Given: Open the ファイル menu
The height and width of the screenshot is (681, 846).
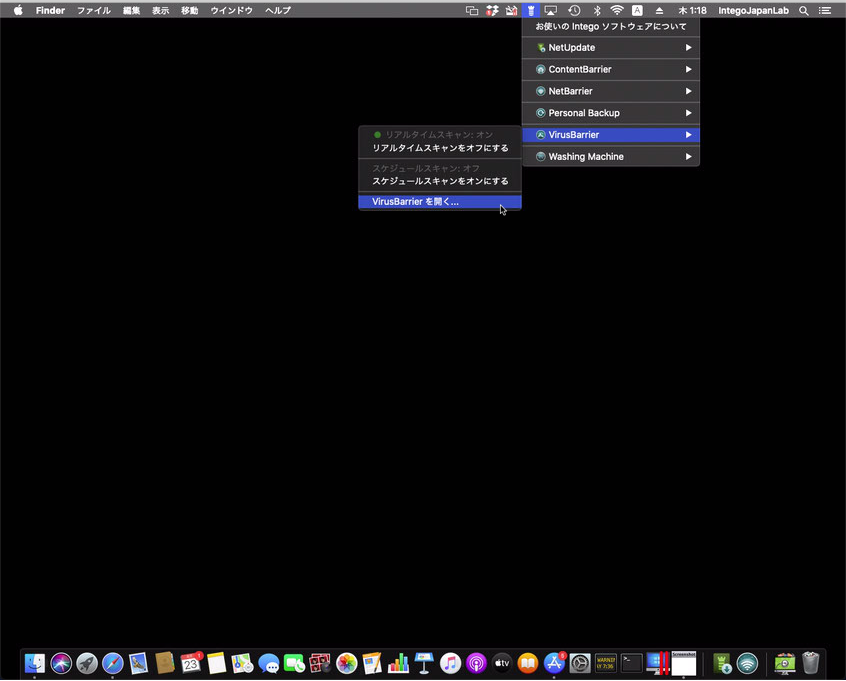Looking at the screenshot, I should 94,10.
